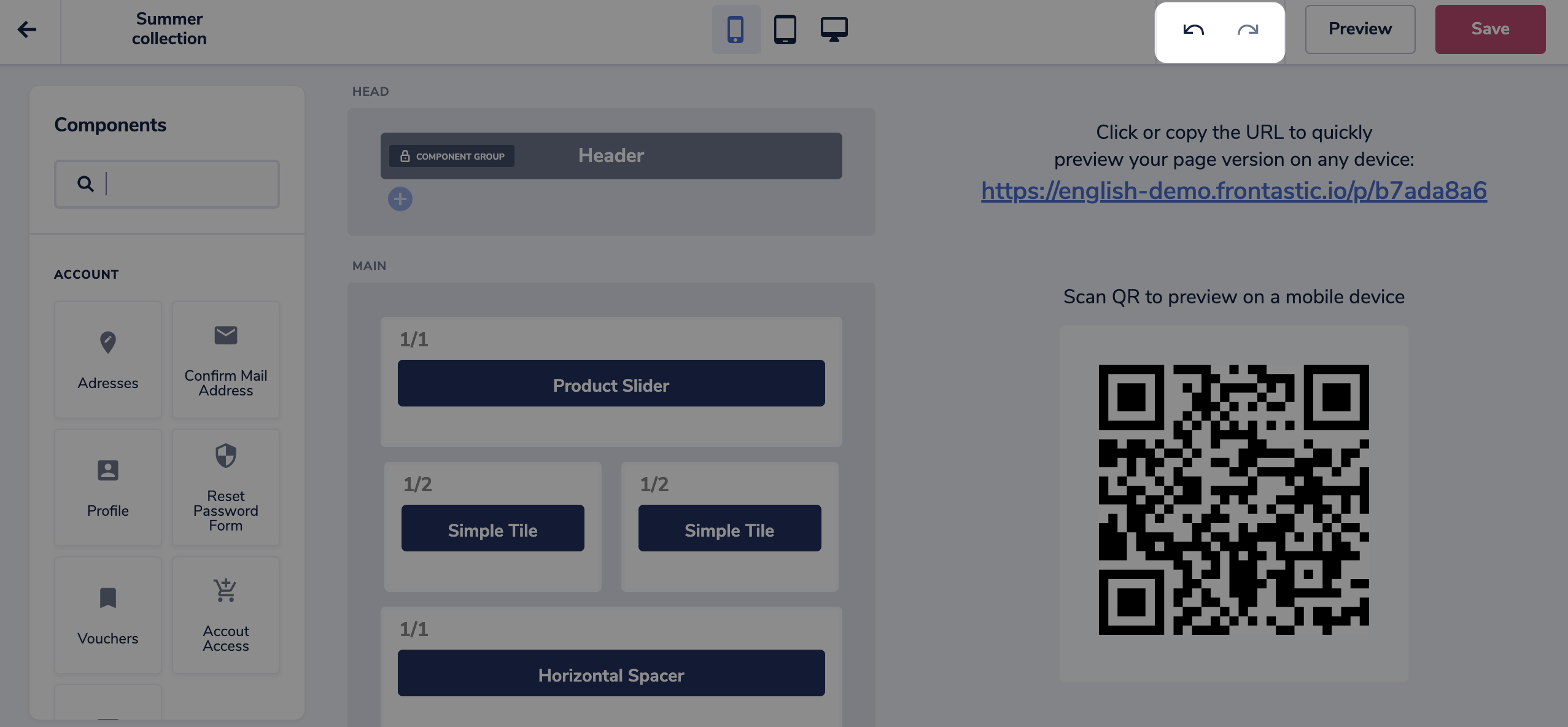The width and height of the screenshot is (1568, 727).
Task: Click the COMPONENT GROUP lock badge
Action: pos(452,156)
